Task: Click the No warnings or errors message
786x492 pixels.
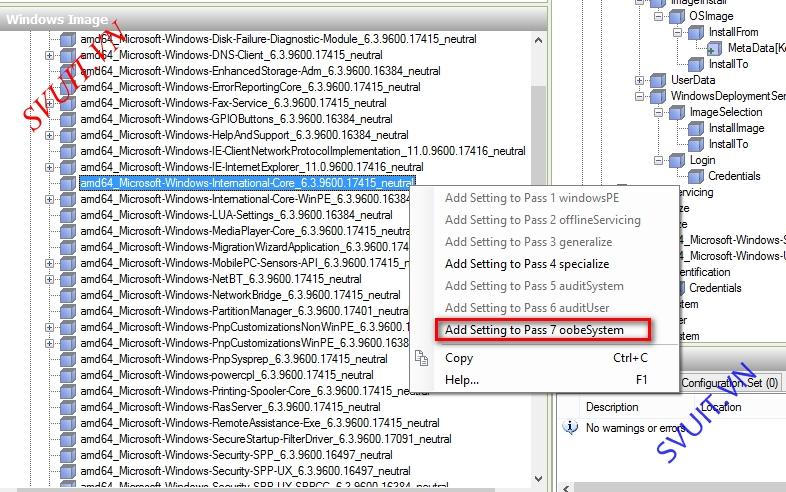Action: (636, 428)
